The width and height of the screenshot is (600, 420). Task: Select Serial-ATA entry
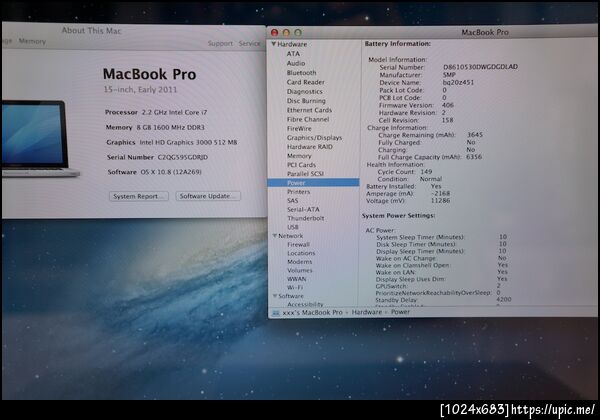pos(303,210)
